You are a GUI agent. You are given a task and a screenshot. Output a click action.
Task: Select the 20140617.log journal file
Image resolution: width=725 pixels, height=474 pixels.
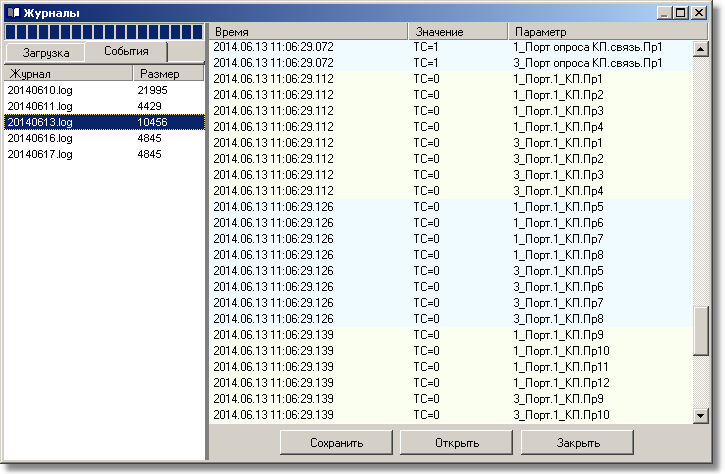[x=40, y=154]
